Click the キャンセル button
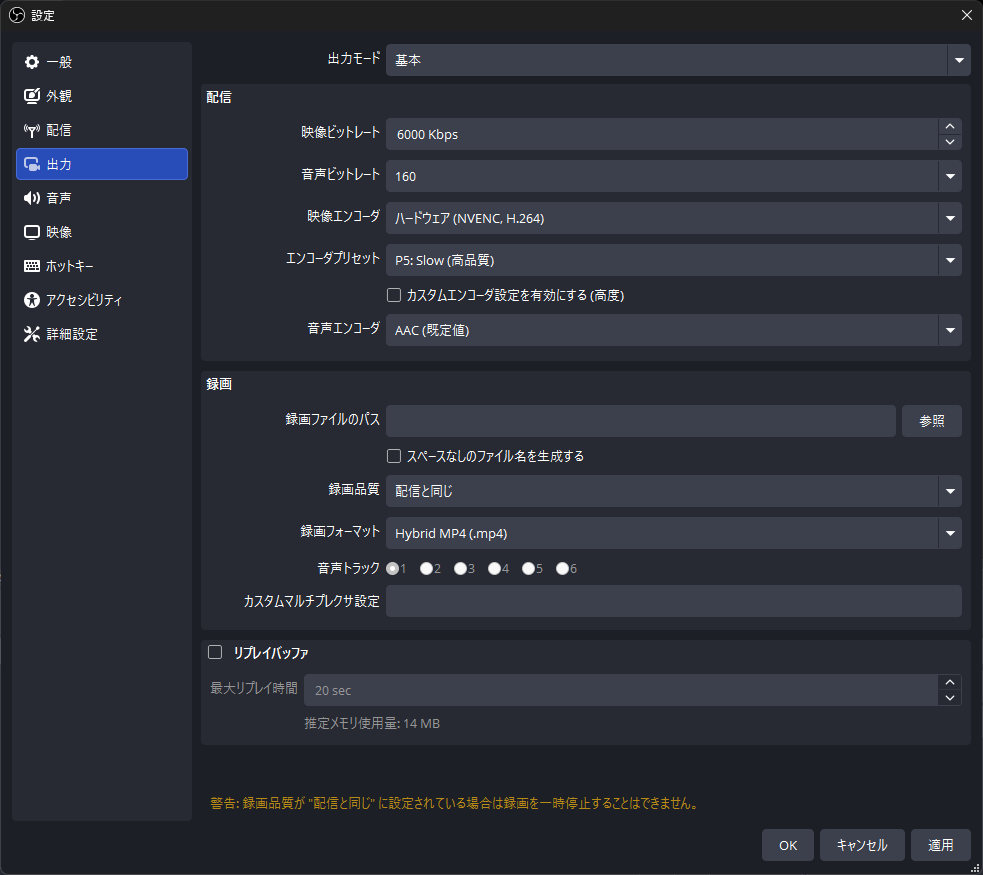The width and height of the screenshot is (983, 875). pyautogui.click(x=862, y=846)
